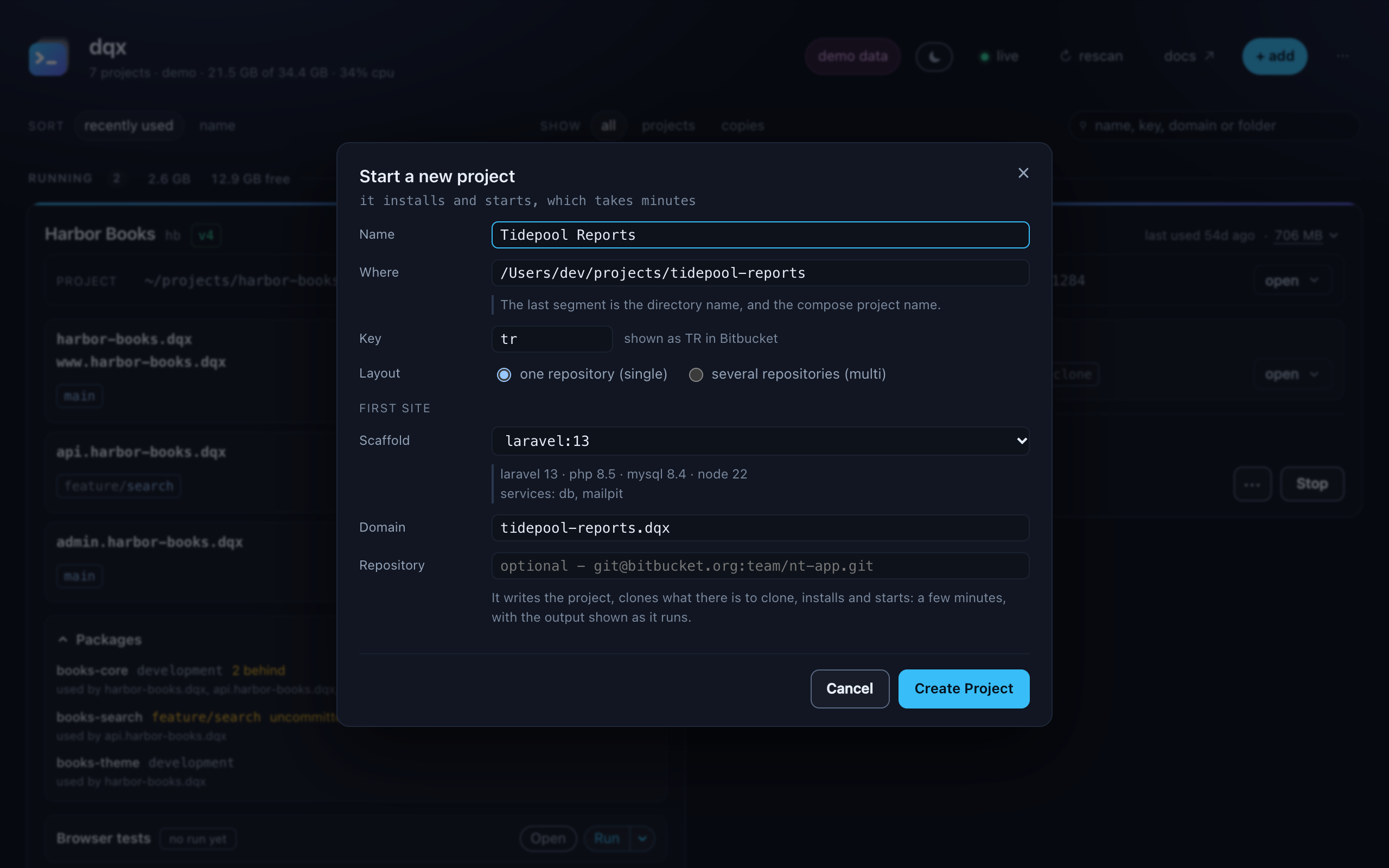Focus the Name field Tidepool Reports
The height and width of the screenshot is (868, 1389).
(x=760, y=235)
